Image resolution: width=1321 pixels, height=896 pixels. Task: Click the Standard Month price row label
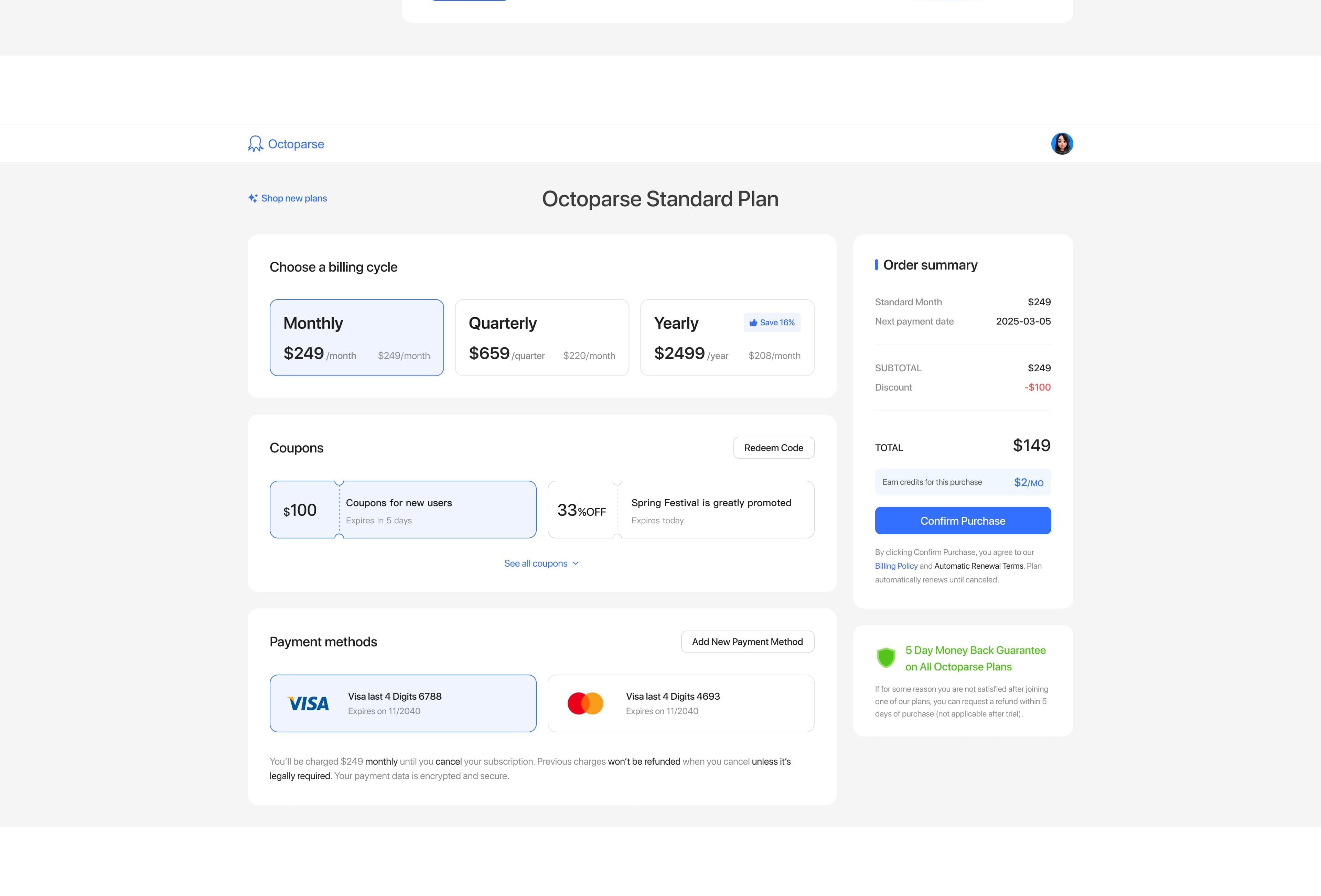pyautogui.click(x=908, y=302)
